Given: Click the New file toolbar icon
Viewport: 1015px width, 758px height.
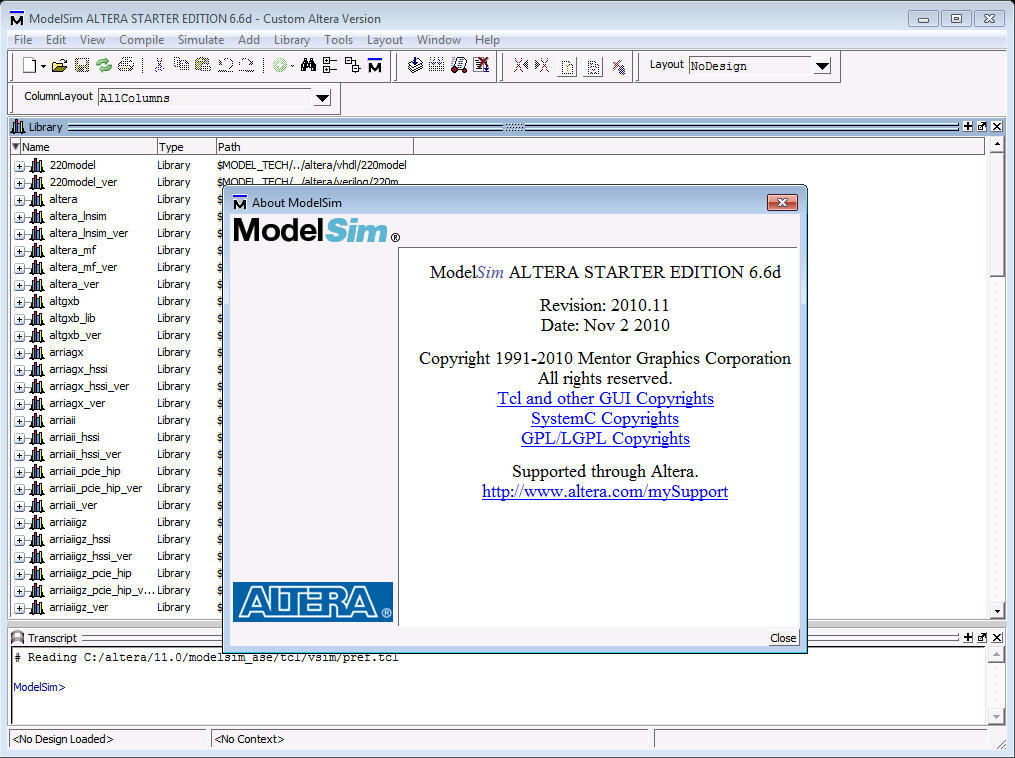Looking at the screenshot, I should [30, 66].
